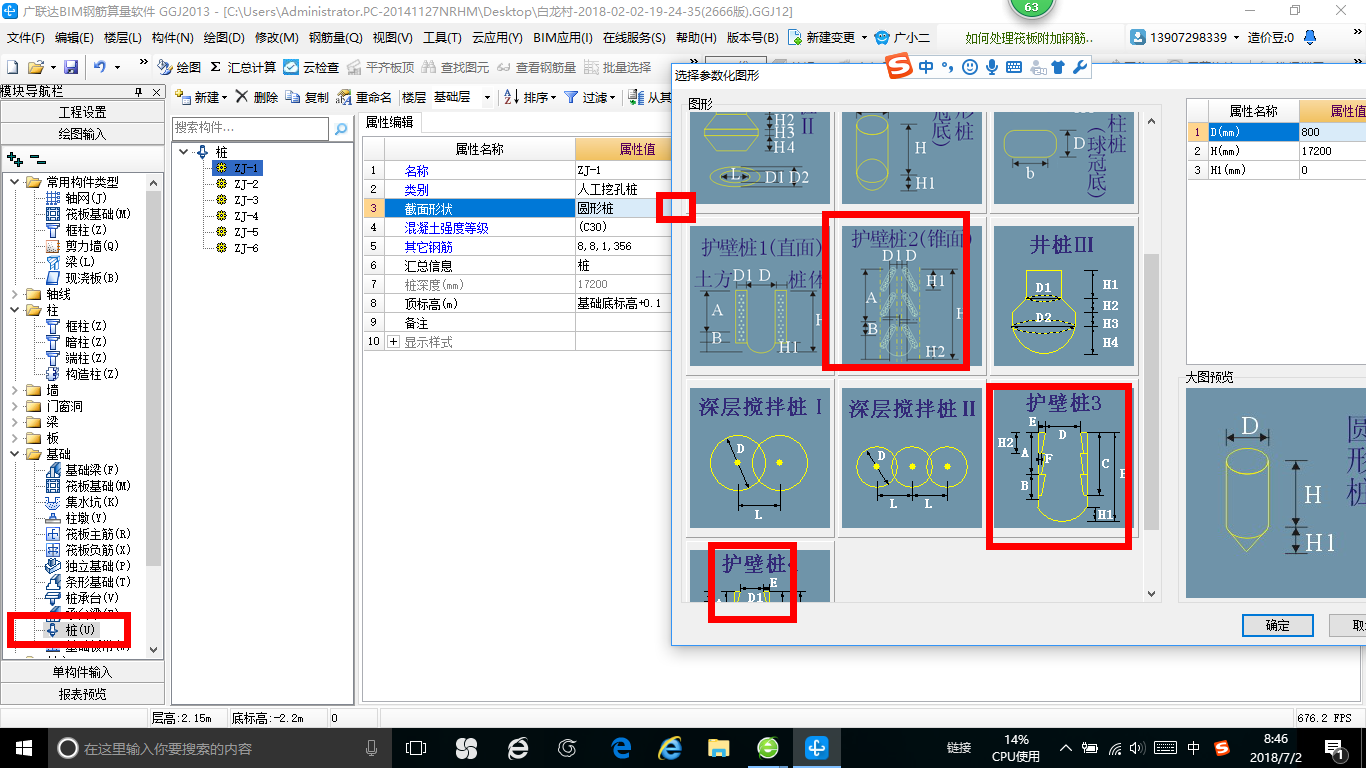Open the 帮助(H) menu
The height and width of the screenshot is (768, 1366).
pyautogui.click(x=696, y=38)
